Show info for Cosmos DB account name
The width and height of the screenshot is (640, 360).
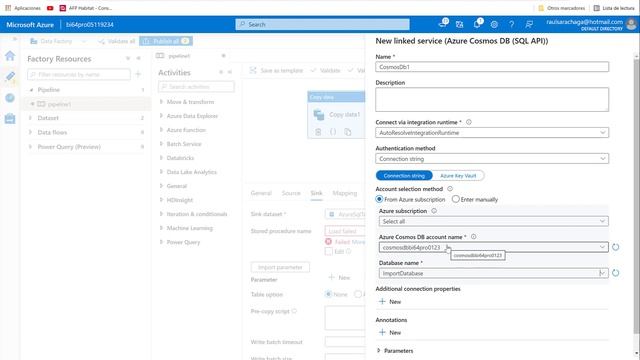coord(473,237)
